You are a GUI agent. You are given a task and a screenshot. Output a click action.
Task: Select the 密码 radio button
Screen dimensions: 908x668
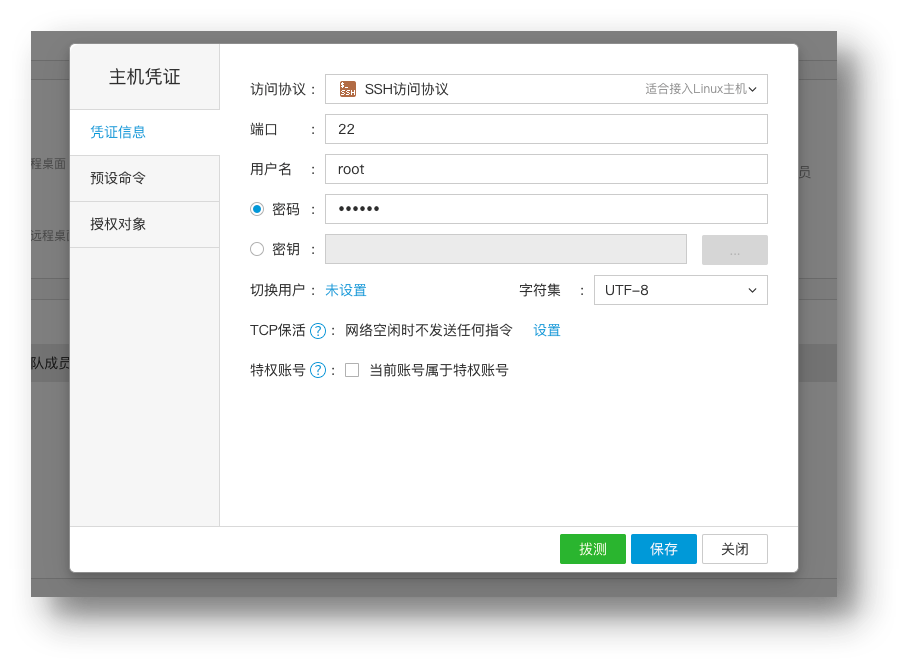[x=257, y=209]
